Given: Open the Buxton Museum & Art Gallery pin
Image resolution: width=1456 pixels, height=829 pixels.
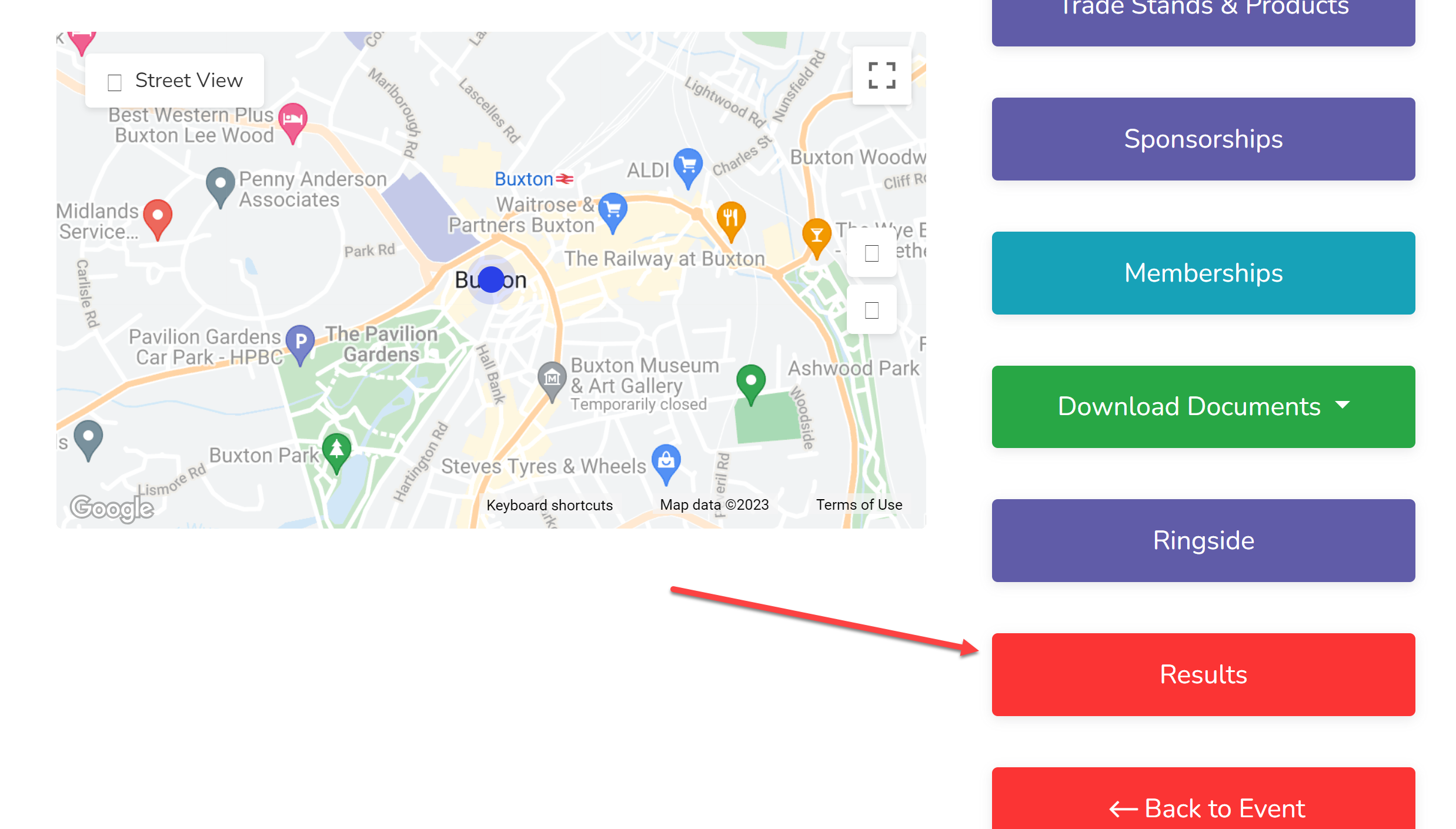Looking at the screenshot, I should point(552,381).
